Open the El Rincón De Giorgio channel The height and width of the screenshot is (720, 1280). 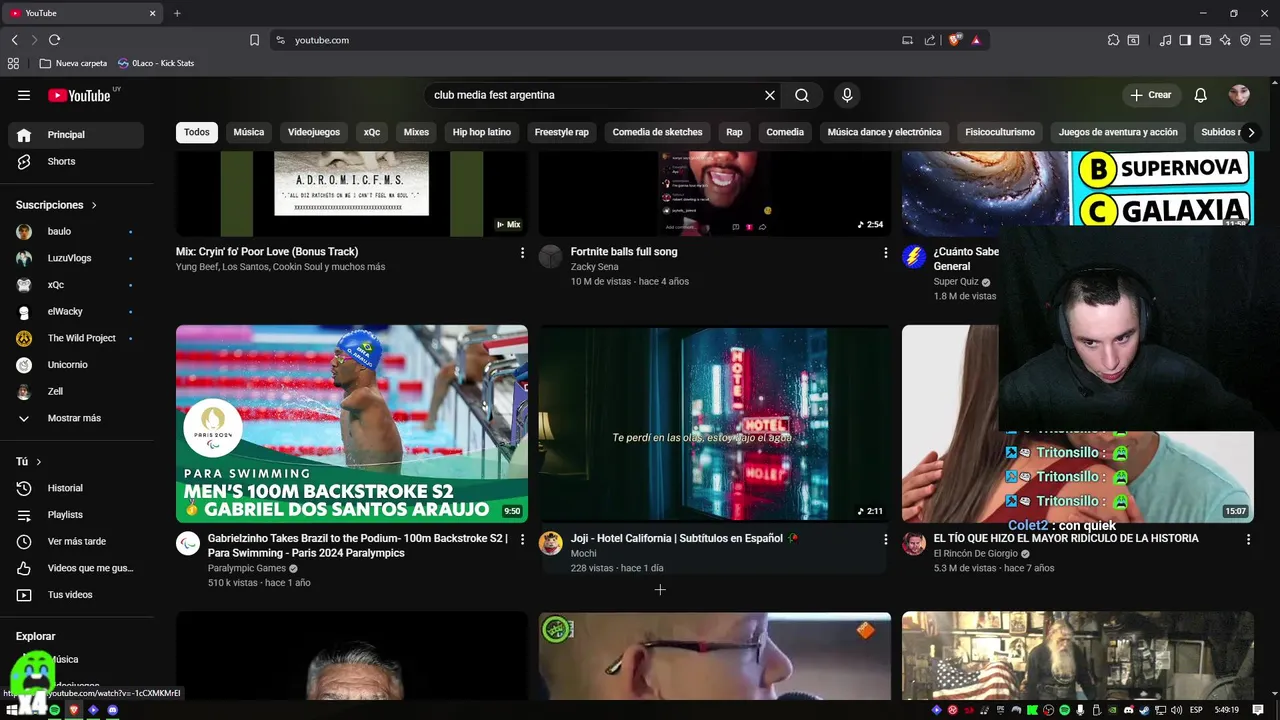[975, 553]
